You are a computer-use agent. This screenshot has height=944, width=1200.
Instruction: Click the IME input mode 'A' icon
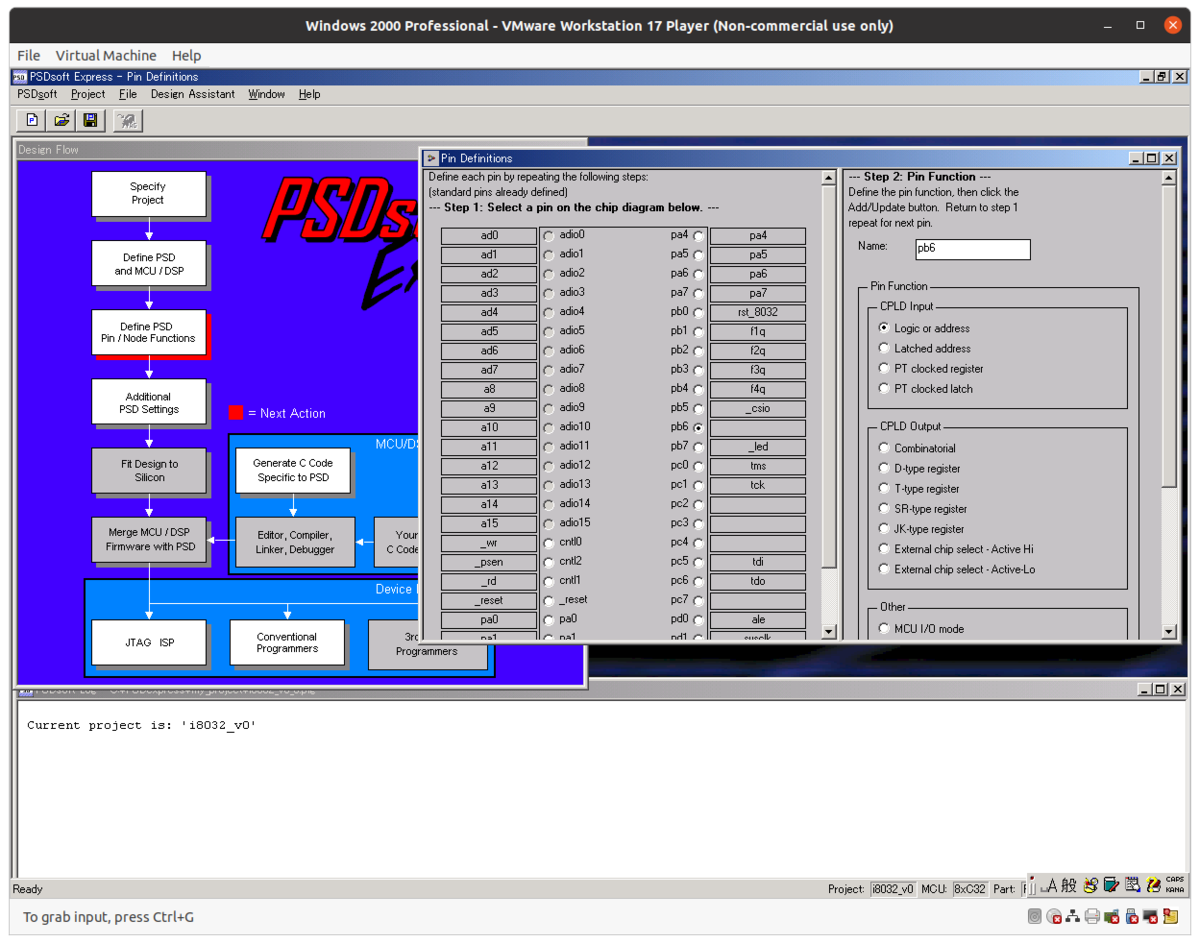(x=1049, y=885)
